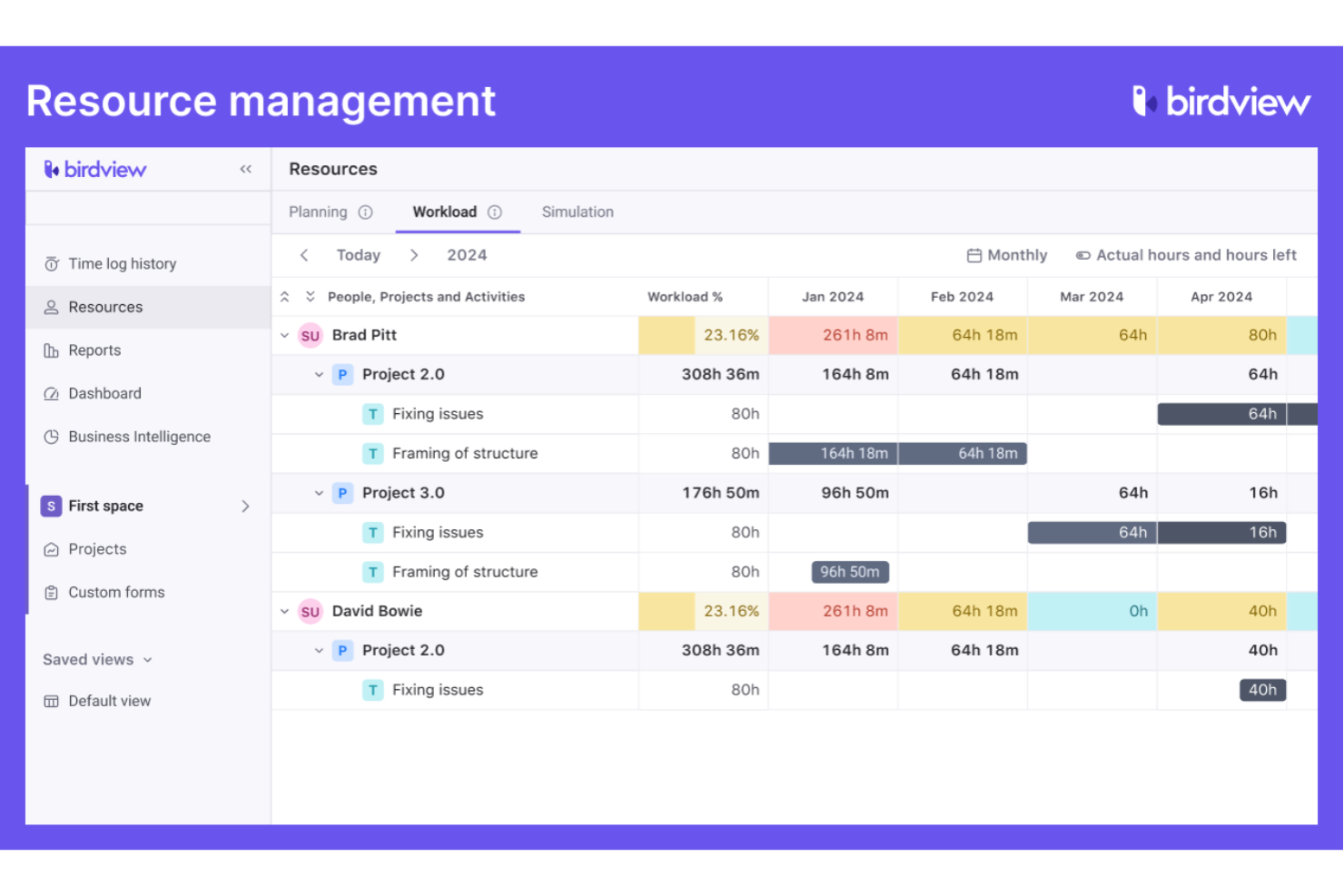Select the Default view saved view
Viewport: 1344px width, 896px height.
click(x=109, y=702)
